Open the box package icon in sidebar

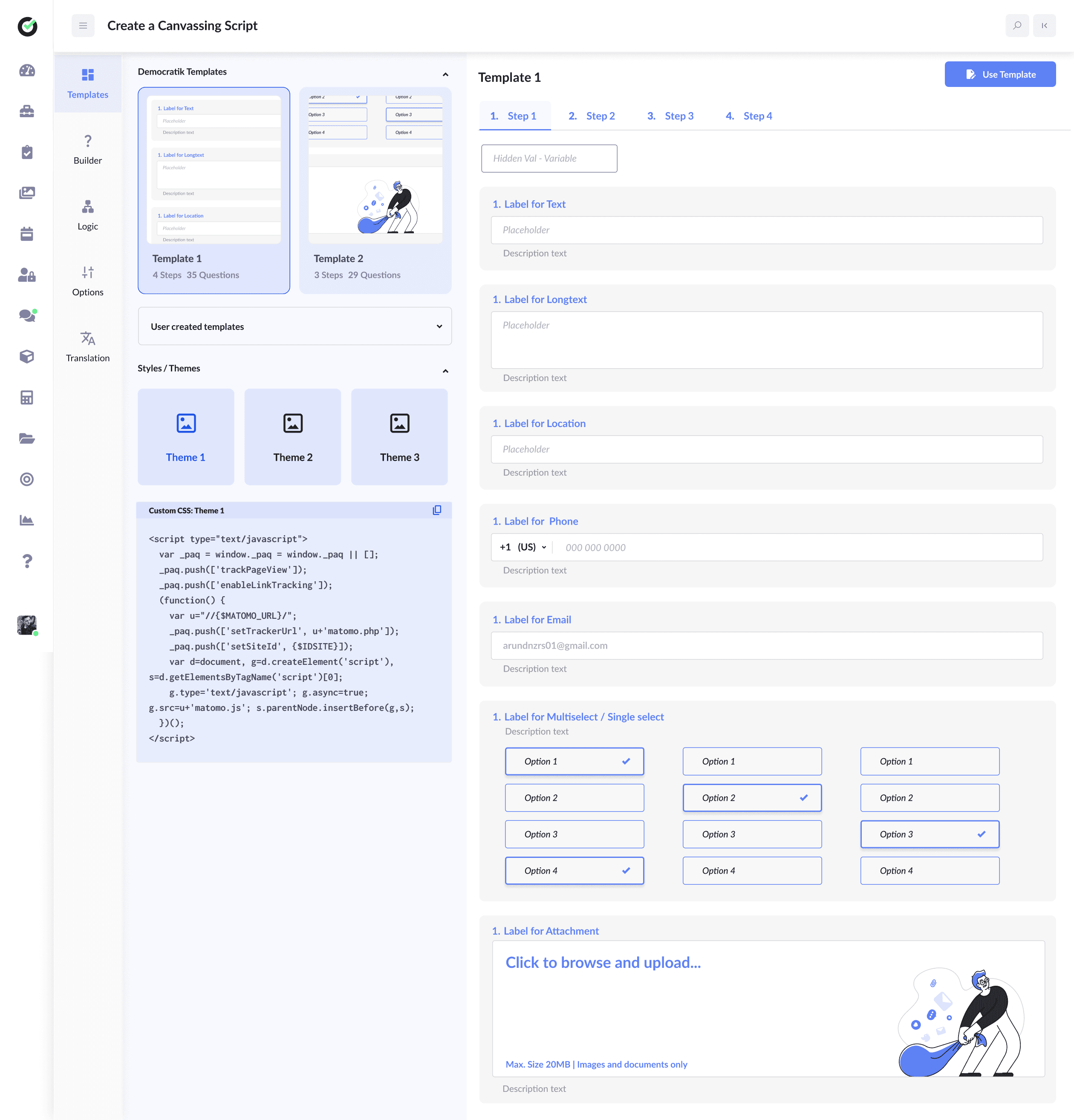27,357
